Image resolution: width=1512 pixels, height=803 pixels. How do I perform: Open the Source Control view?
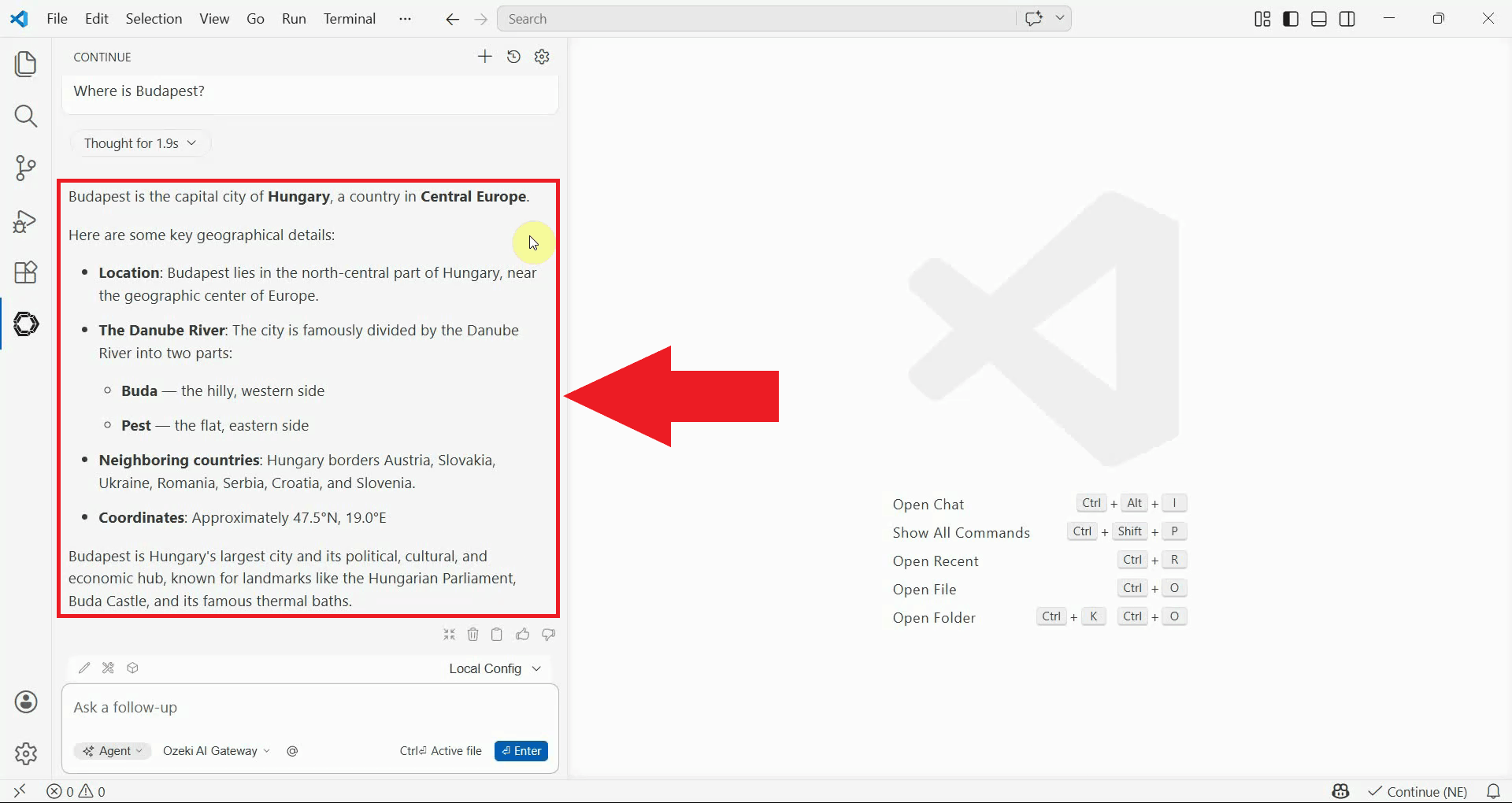coord(26,168)
